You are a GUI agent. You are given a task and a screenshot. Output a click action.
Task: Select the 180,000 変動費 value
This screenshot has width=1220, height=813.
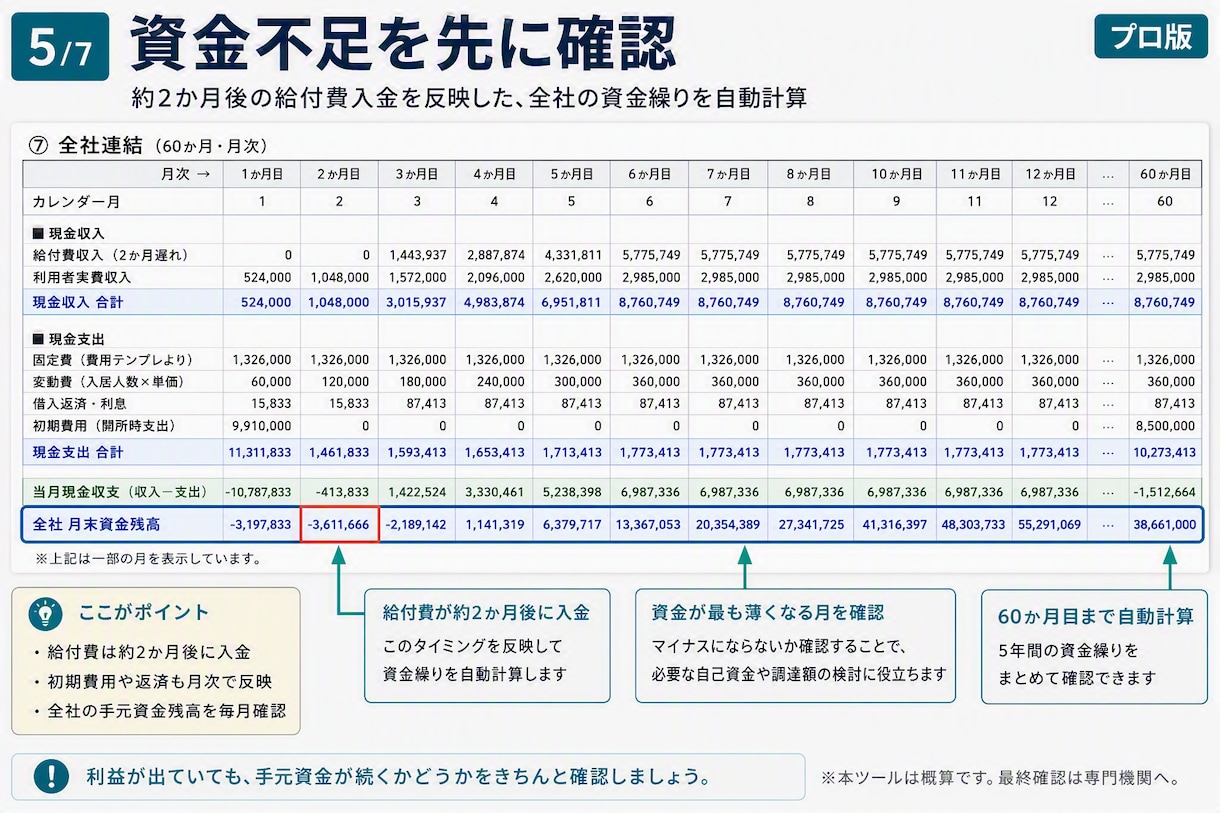coord(421,381)
